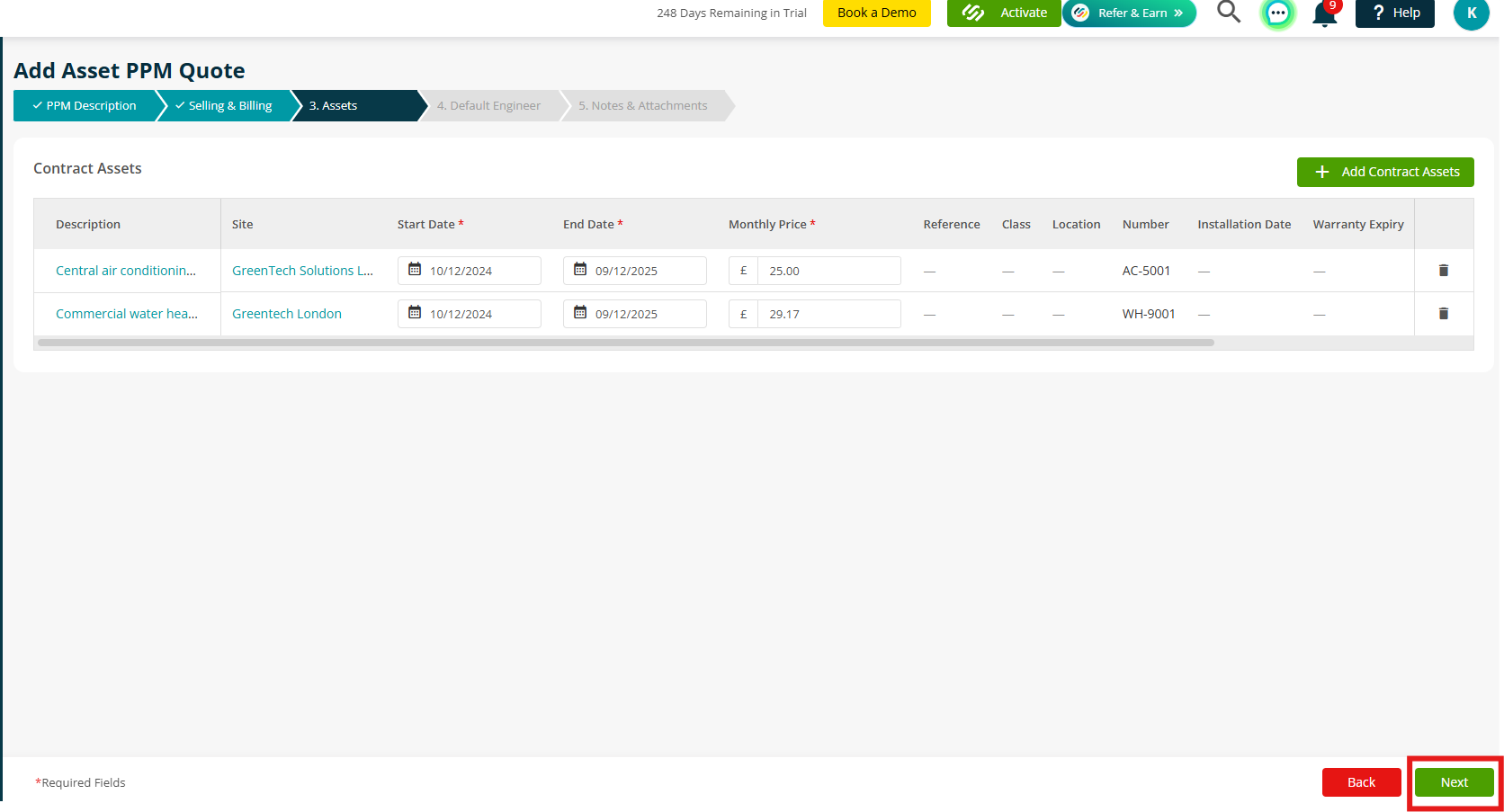Click the Description column header
Viewport: 1504px width, 812px height.
[x=88, y=225]
